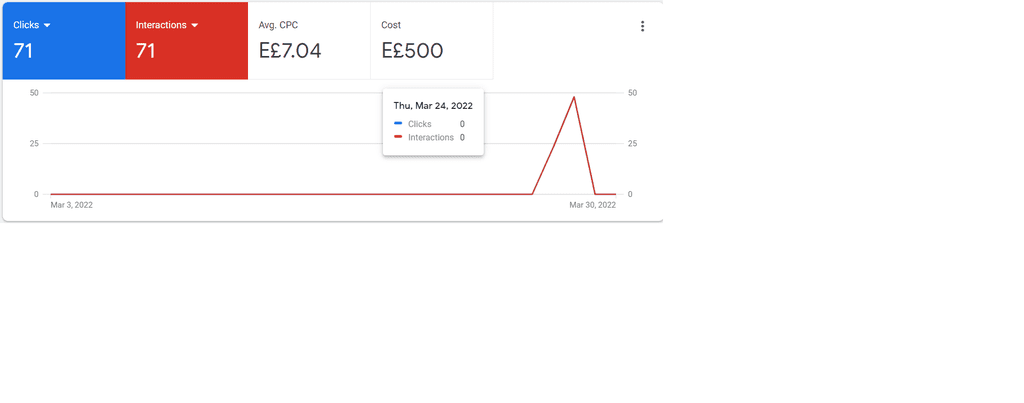The width and height of the screenshot is (1024, 403).
Task: Select the Avg. CPC metric card
Action: pos(309,40)
